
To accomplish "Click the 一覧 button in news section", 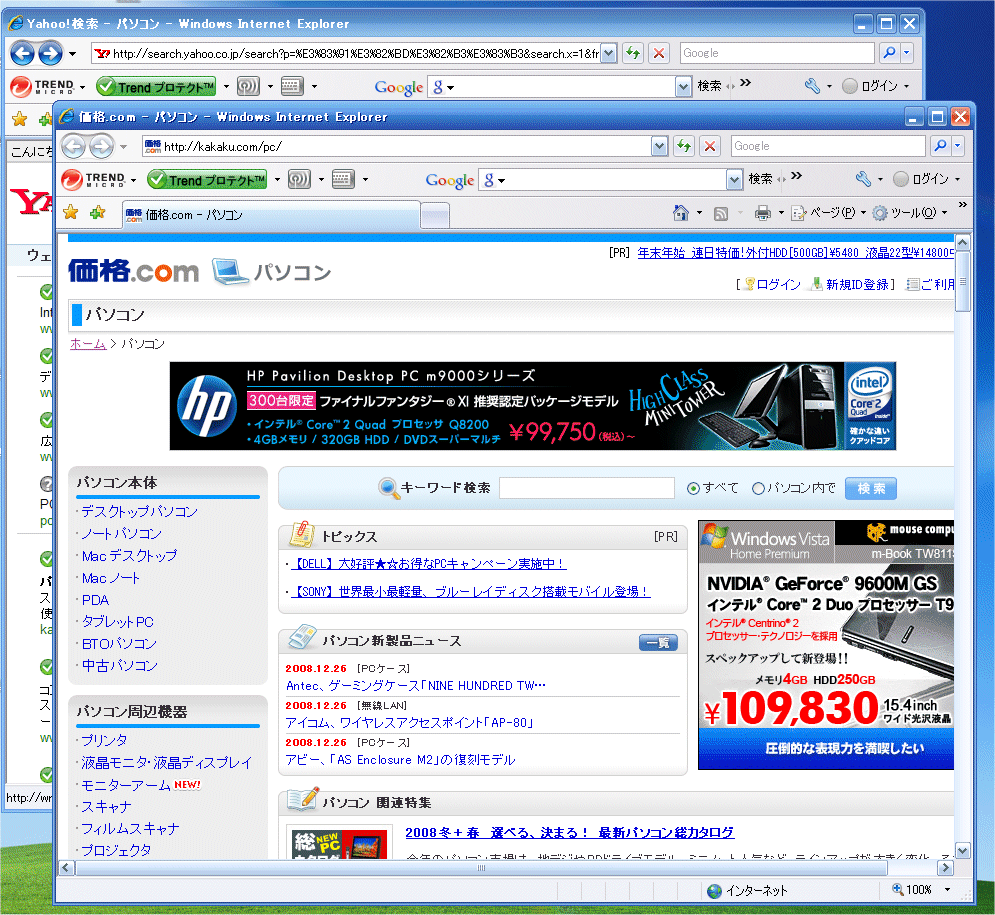I will pos(658,643).
